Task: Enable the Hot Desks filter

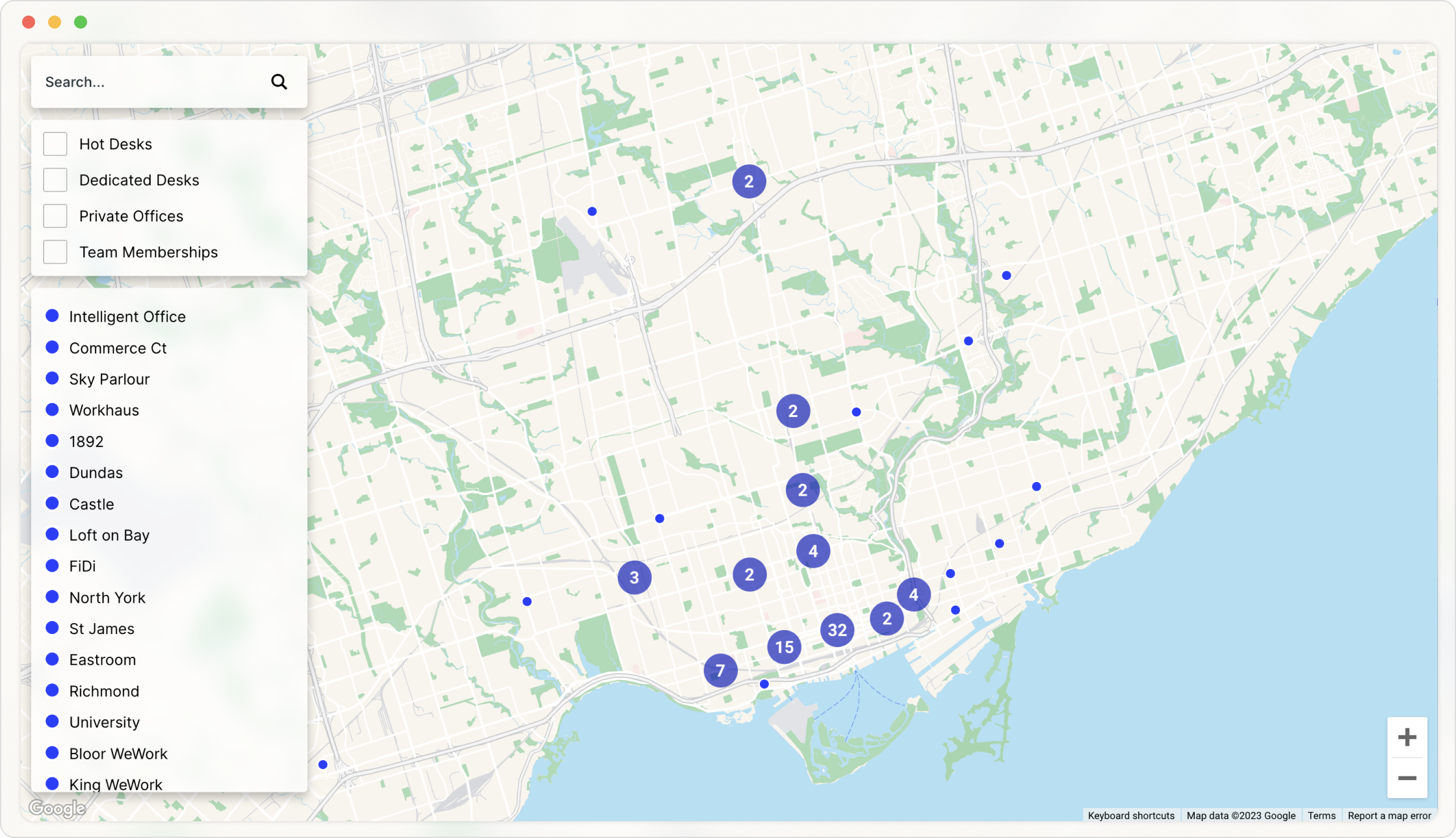Action: tap(55, 143)
